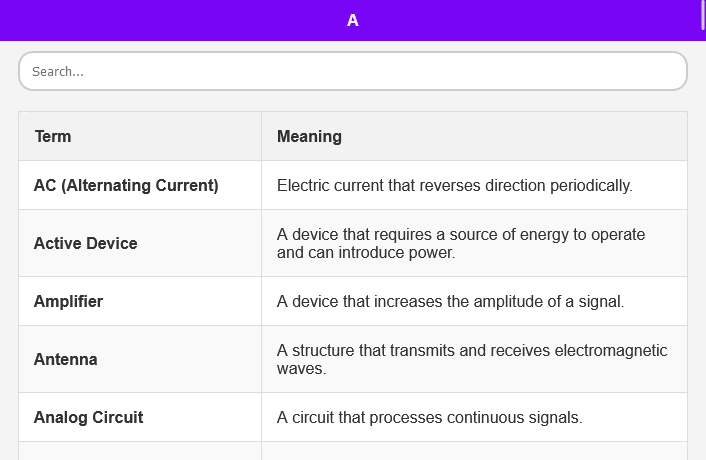
Task: Click 'and can introduce power.' text line
Action: click(x=366, y=253)
